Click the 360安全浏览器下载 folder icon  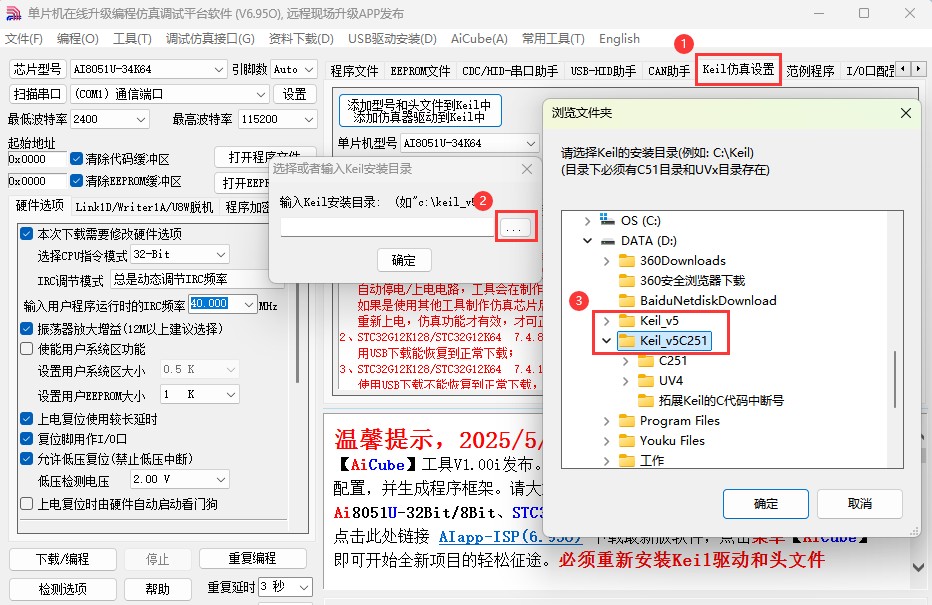(x=627, y=281)
